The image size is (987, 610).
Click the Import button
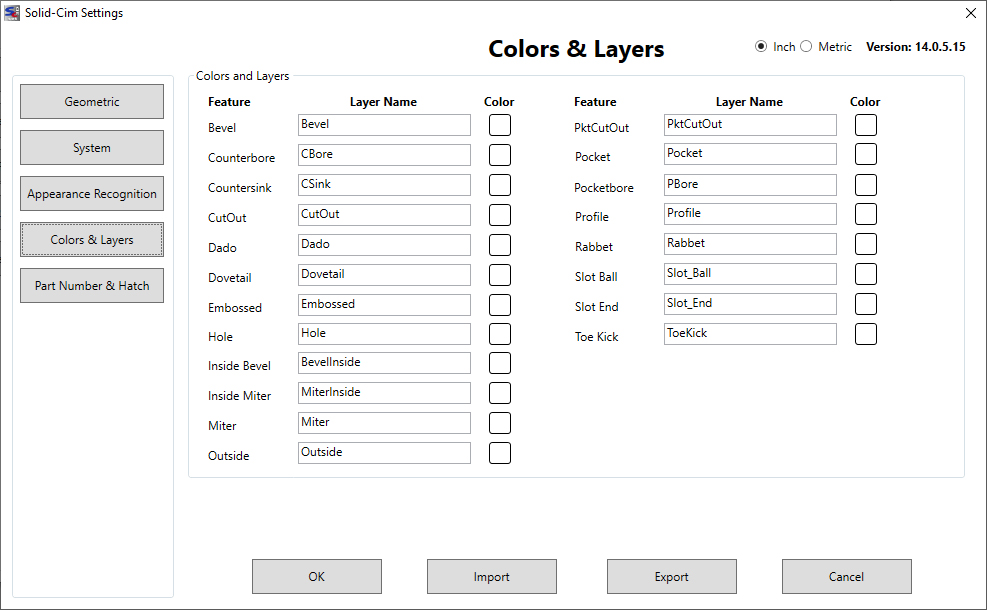pos(492,577)
